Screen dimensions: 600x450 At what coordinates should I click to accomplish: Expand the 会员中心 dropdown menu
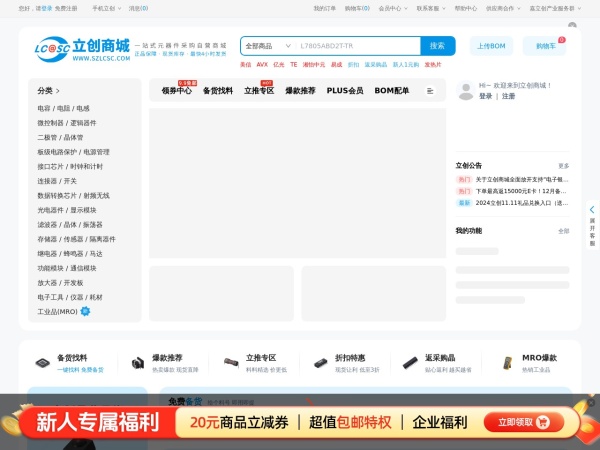(391, 8)
